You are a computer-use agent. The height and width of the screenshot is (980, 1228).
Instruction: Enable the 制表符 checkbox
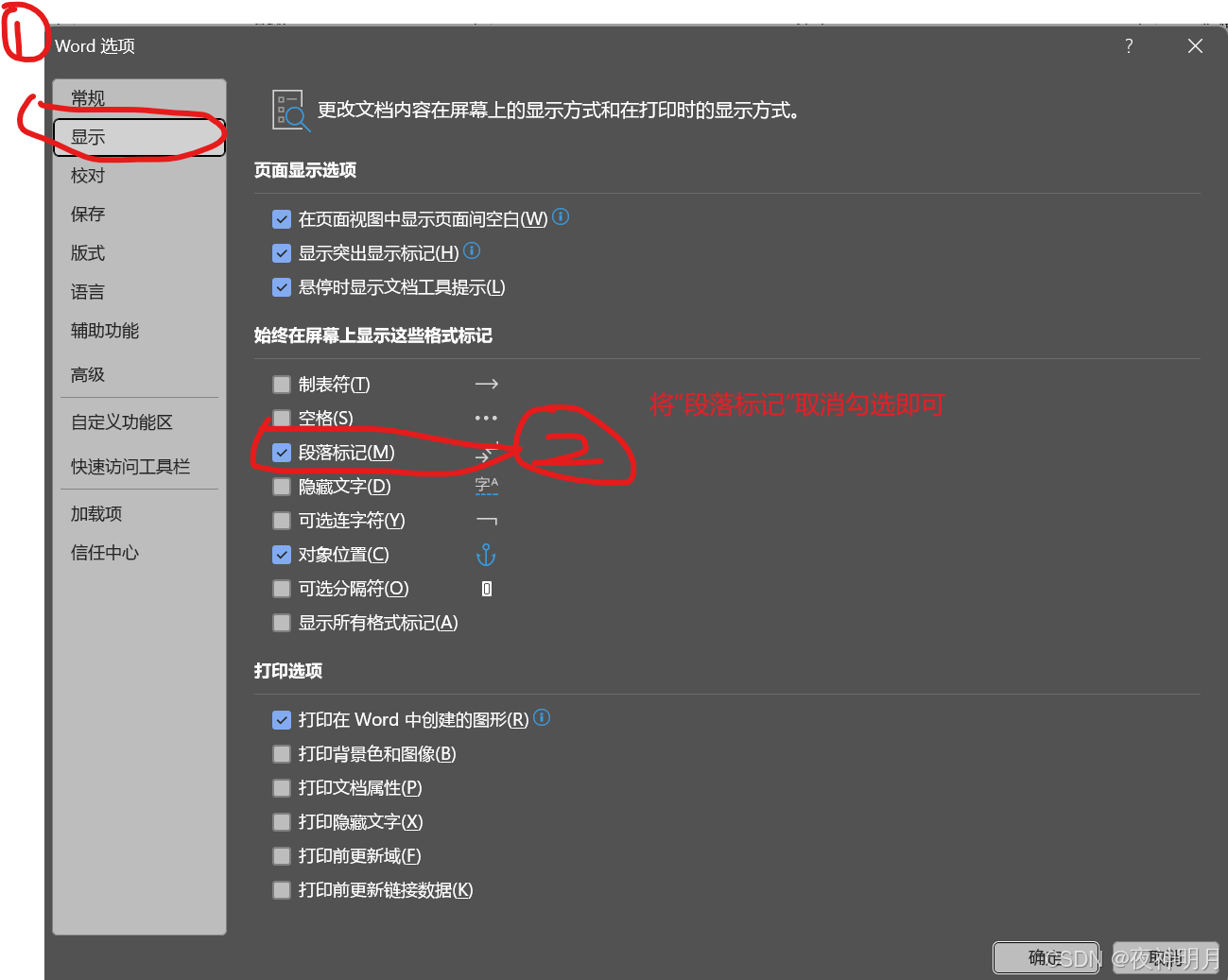click(282, 385)
